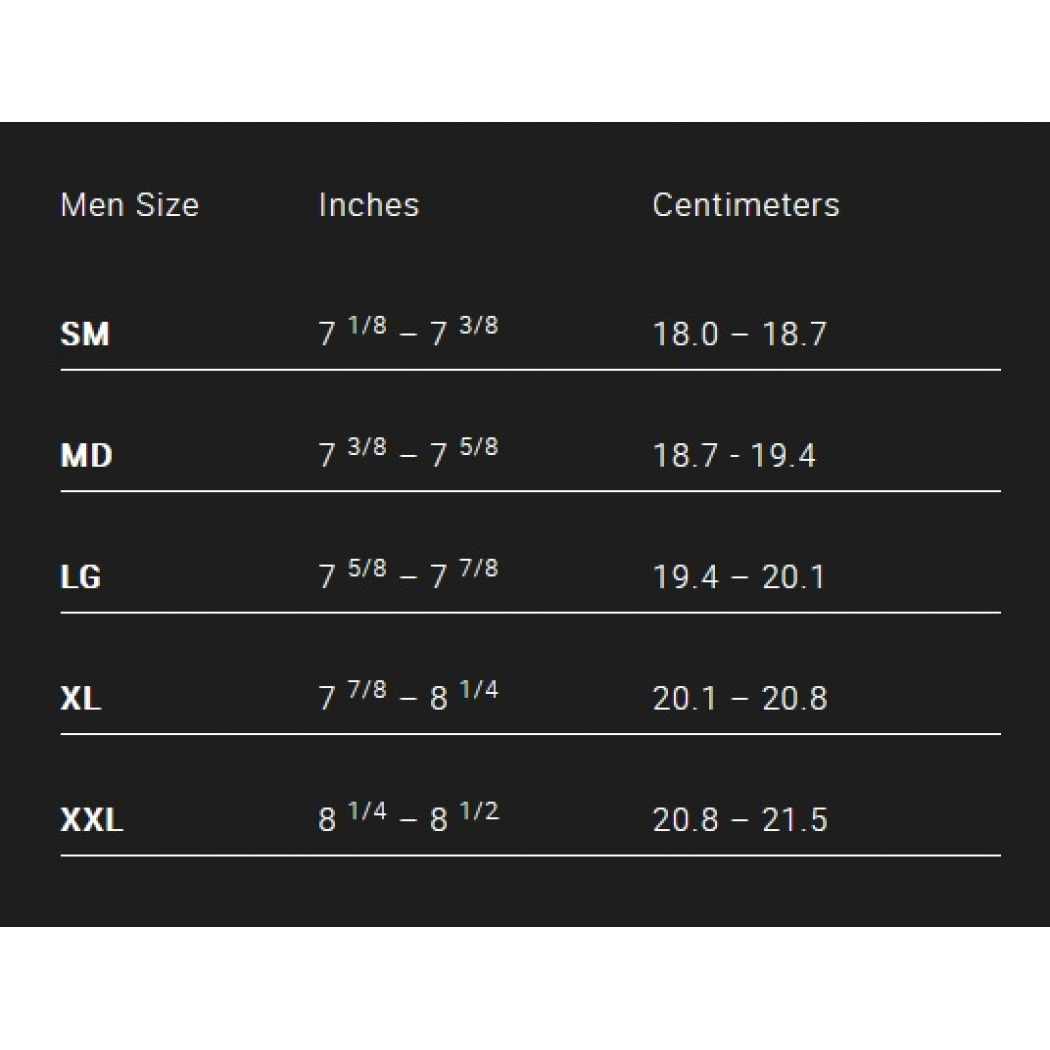Click the LG row inches range
Image resolution: width=1050 pixels, height=1050 pixels.
[408, 575]
